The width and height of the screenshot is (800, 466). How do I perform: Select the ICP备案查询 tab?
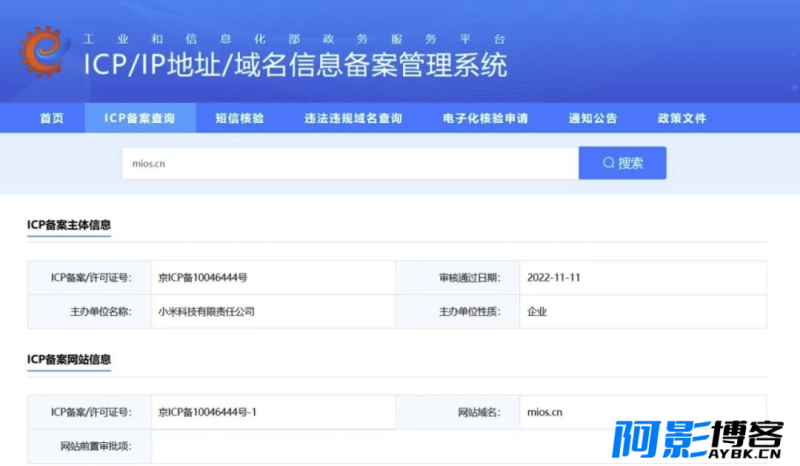click(x=140, y=118)
